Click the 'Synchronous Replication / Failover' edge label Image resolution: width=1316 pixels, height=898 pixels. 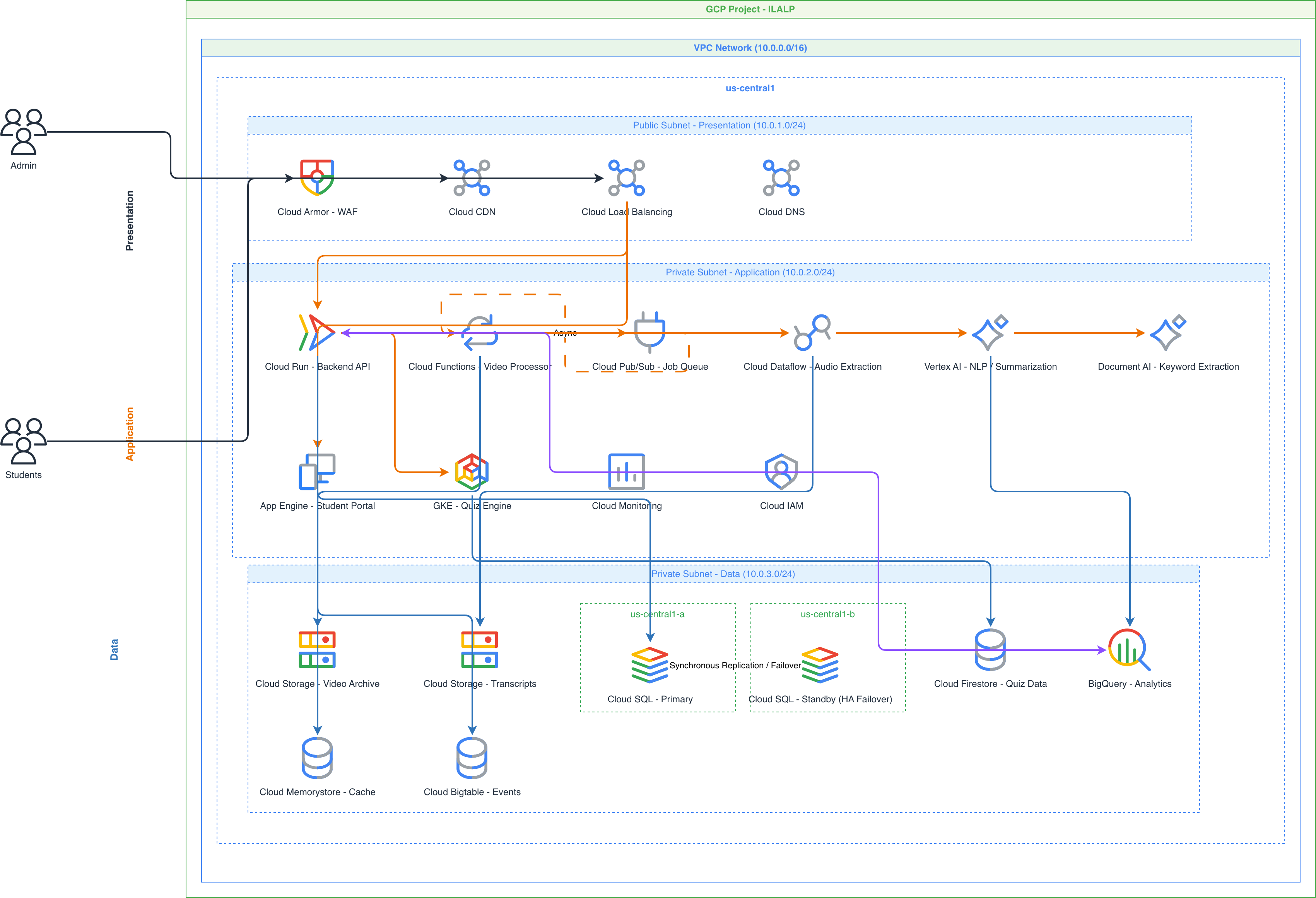point(735,665)
